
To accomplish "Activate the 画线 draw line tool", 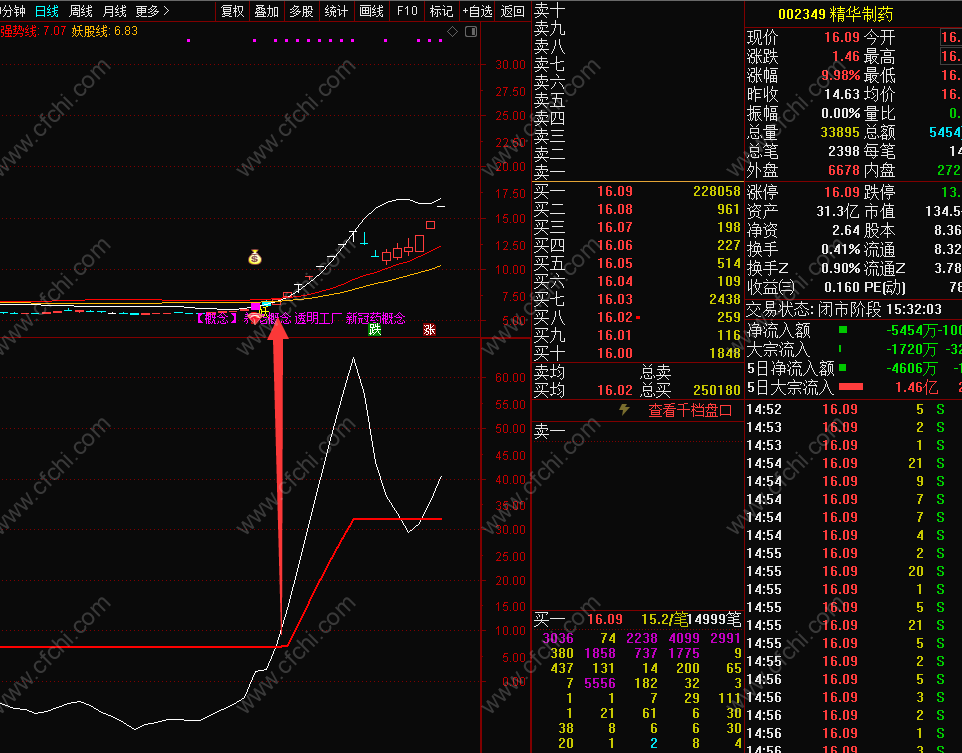I will coord(371,11).
